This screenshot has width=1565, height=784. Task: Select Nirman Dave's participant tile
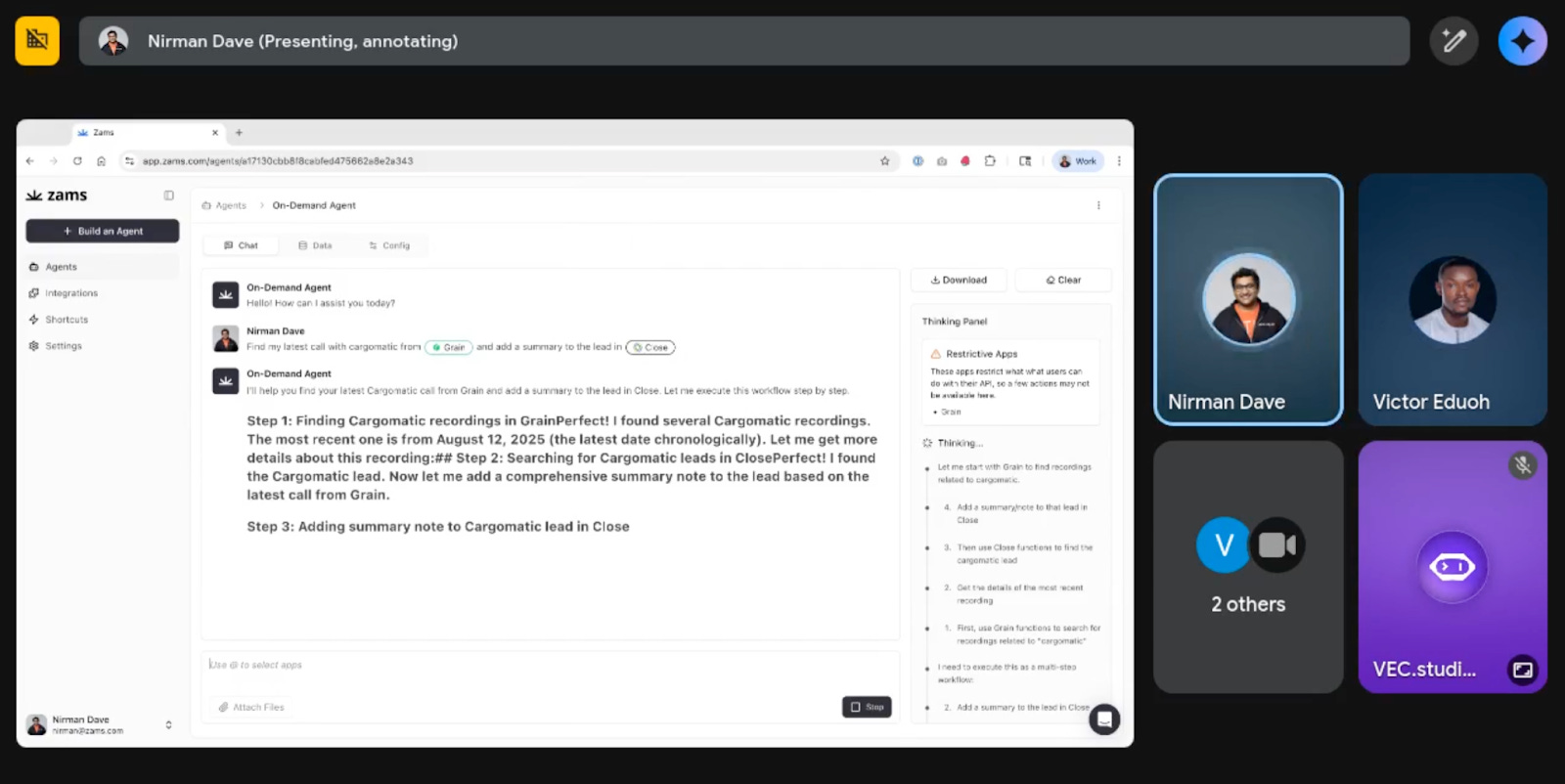click(x=1248, y=299)
